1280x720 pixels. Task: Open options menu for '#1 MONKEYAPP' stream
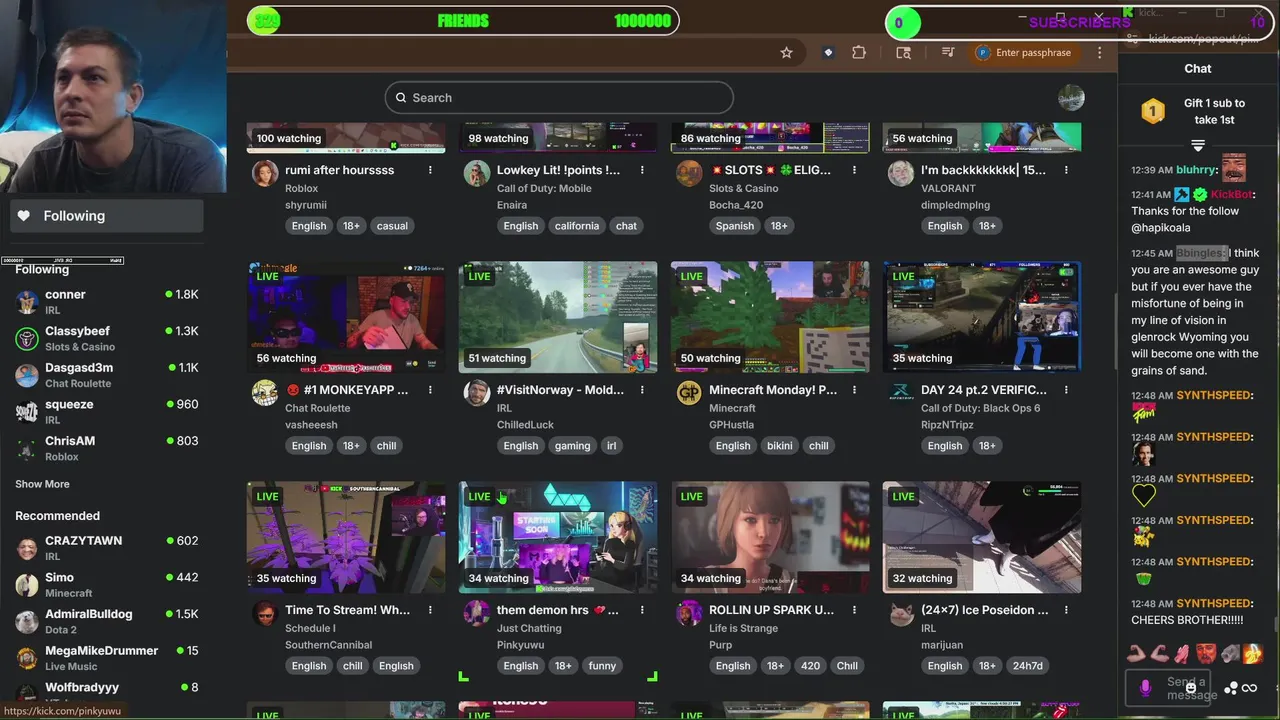click(x=430, y=390)
